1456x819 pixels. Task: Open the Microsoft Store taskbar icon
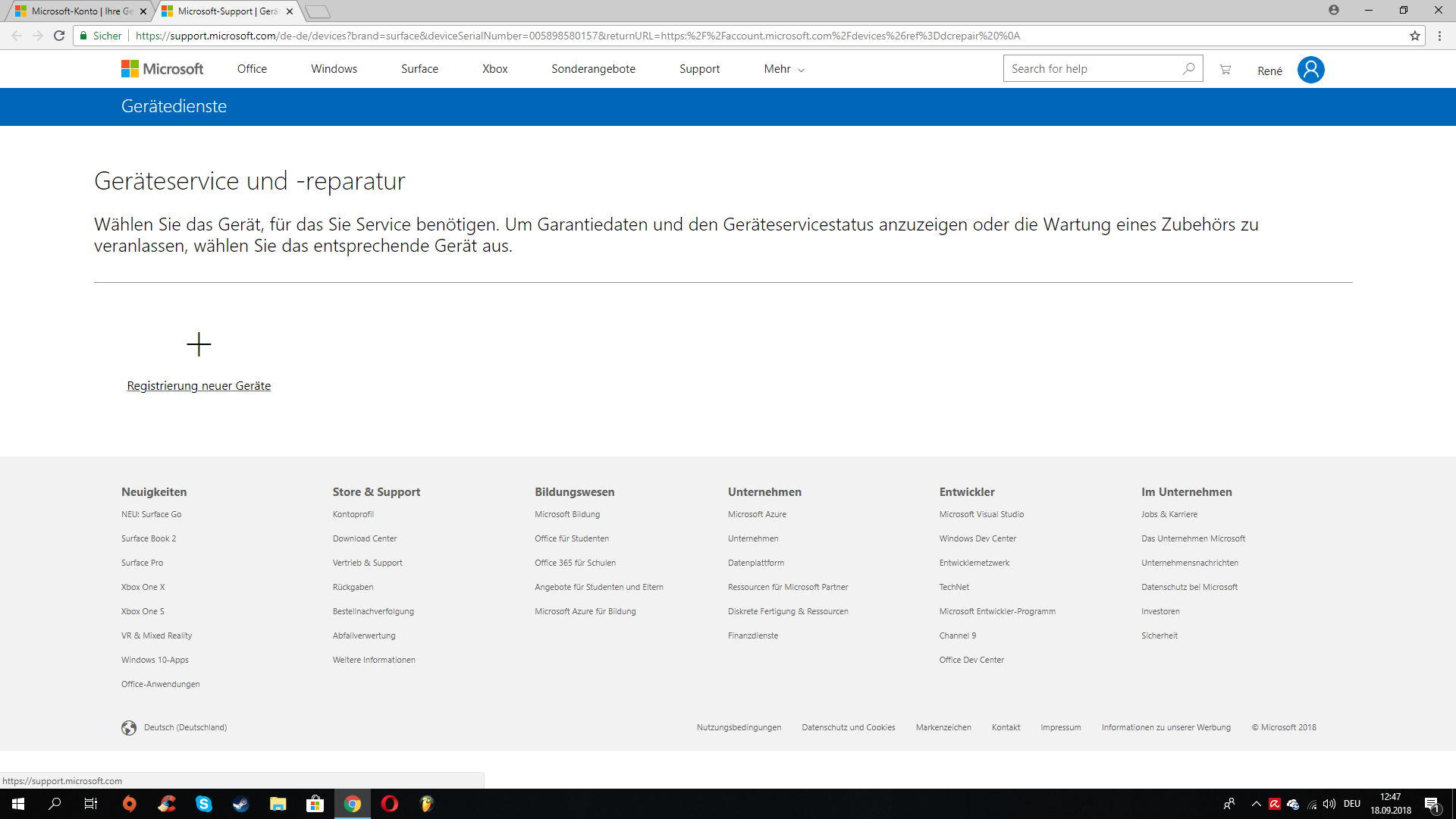[x=315, y=804]
